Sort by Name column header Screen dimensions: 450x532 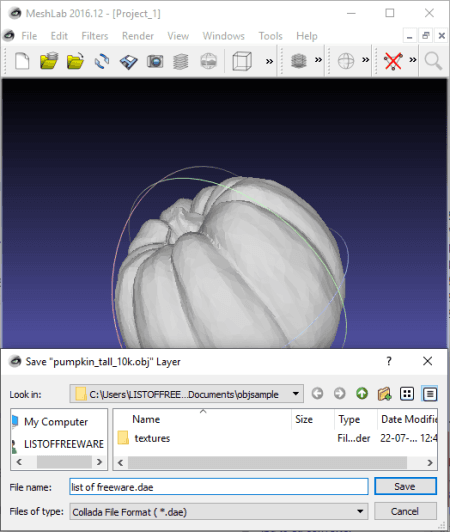click(x=202, y=419)
